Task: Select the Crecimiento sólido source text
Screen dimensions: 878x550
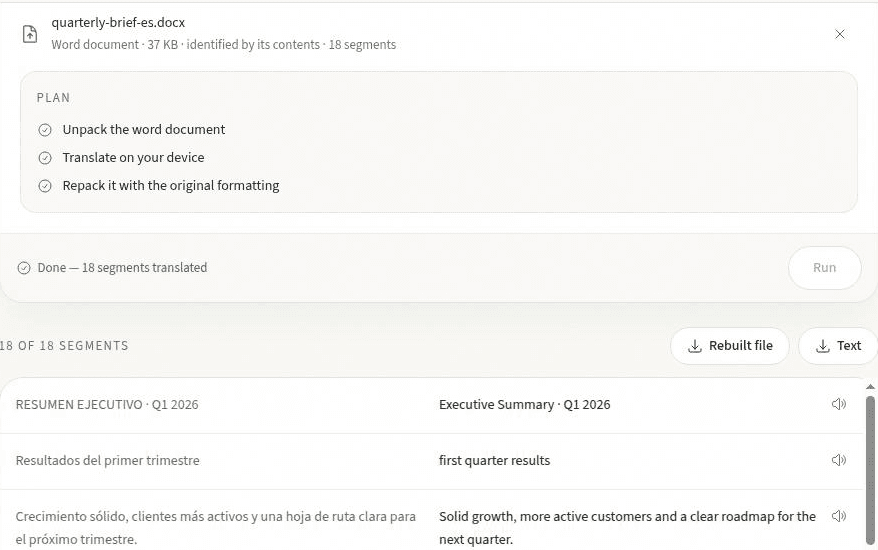Action: pyautogui.click(x=216, y=528)
